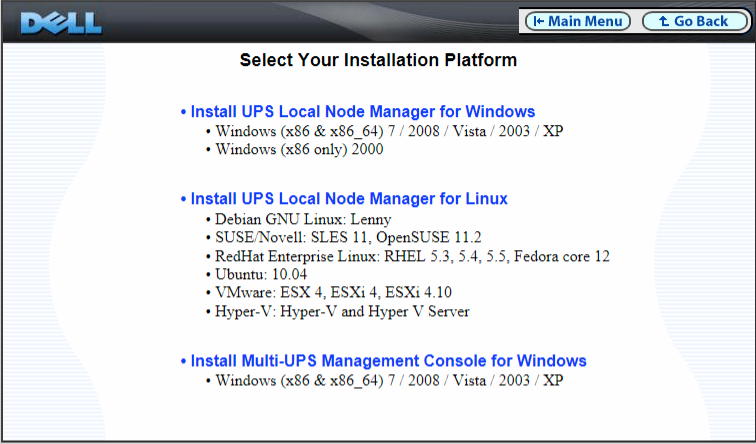Open Install Multi-UPS Management Console for Windows
Image resolution: width=756 pixels, height=444 pixels.
389,361
